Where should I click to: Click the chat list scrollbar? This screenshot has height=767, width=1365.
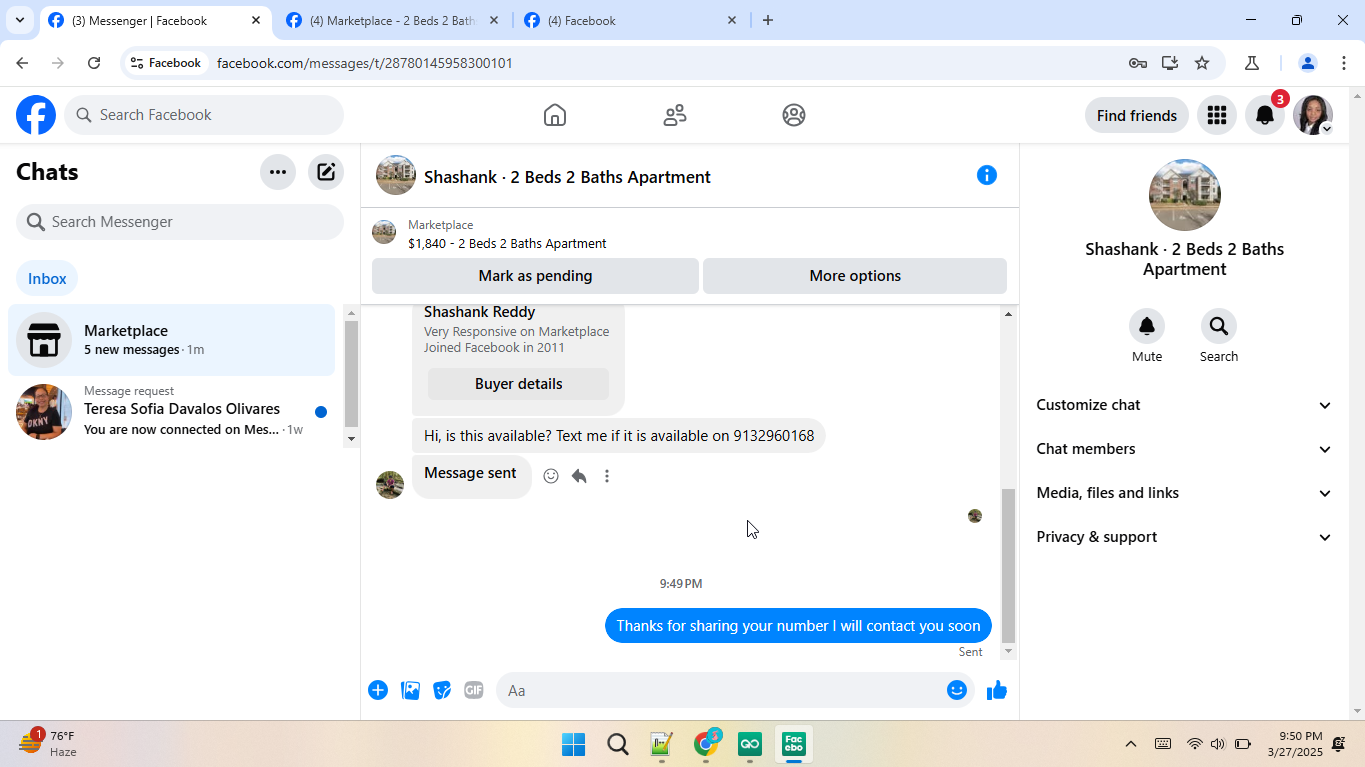pos(351,373)
